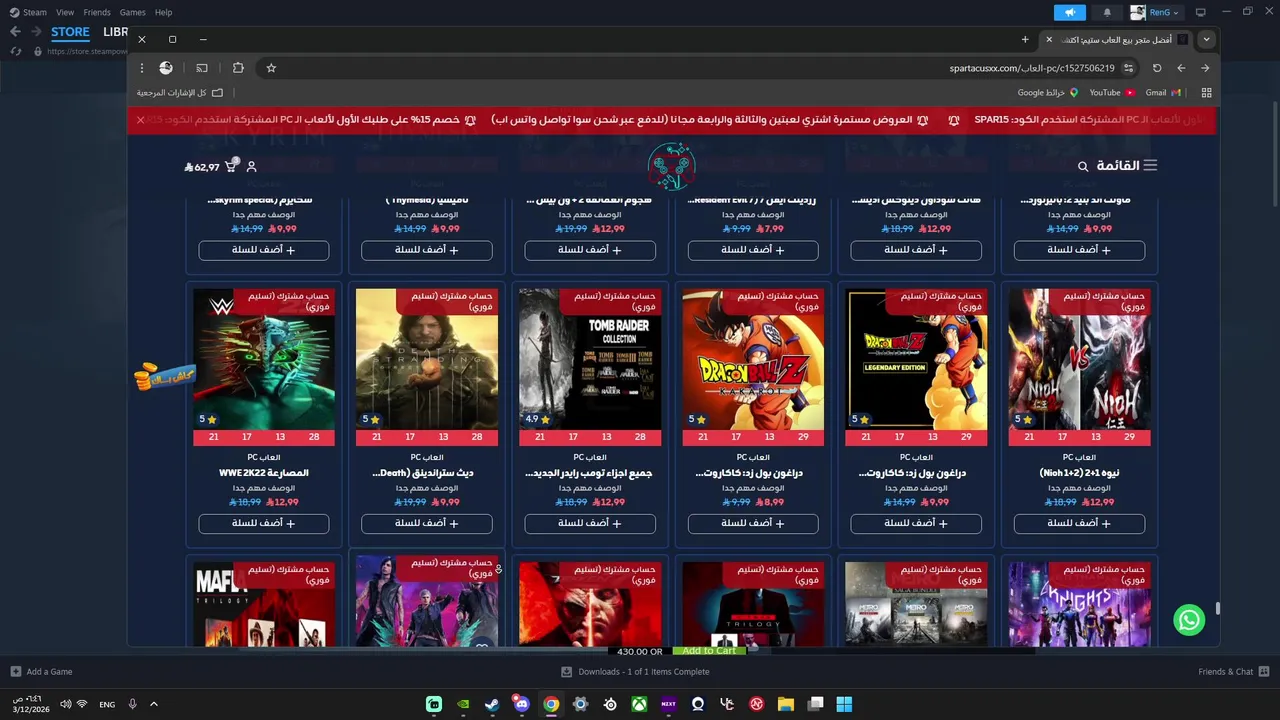Go back in Chrome navigation
Image resolution: width=1280 pixels, height=720 pixels.
pos(1205,68)
